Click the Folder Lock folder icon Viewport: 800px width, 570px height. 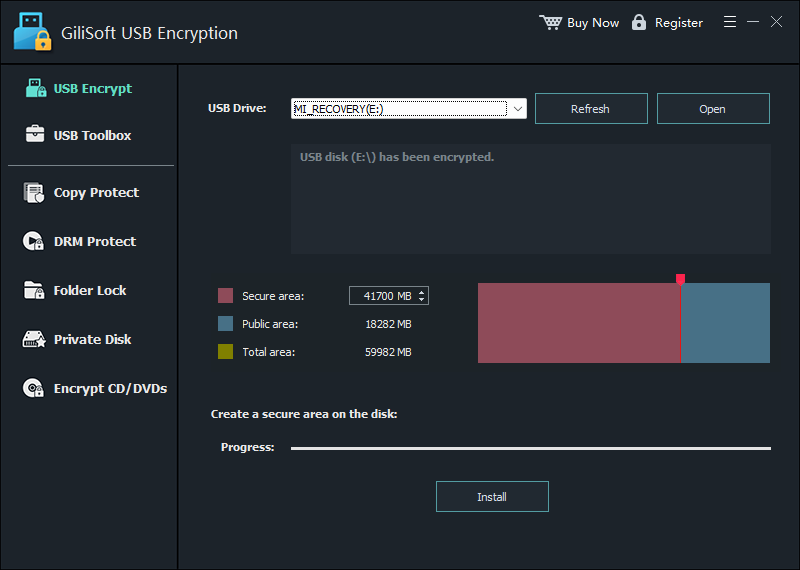click(x=34, y=290)
